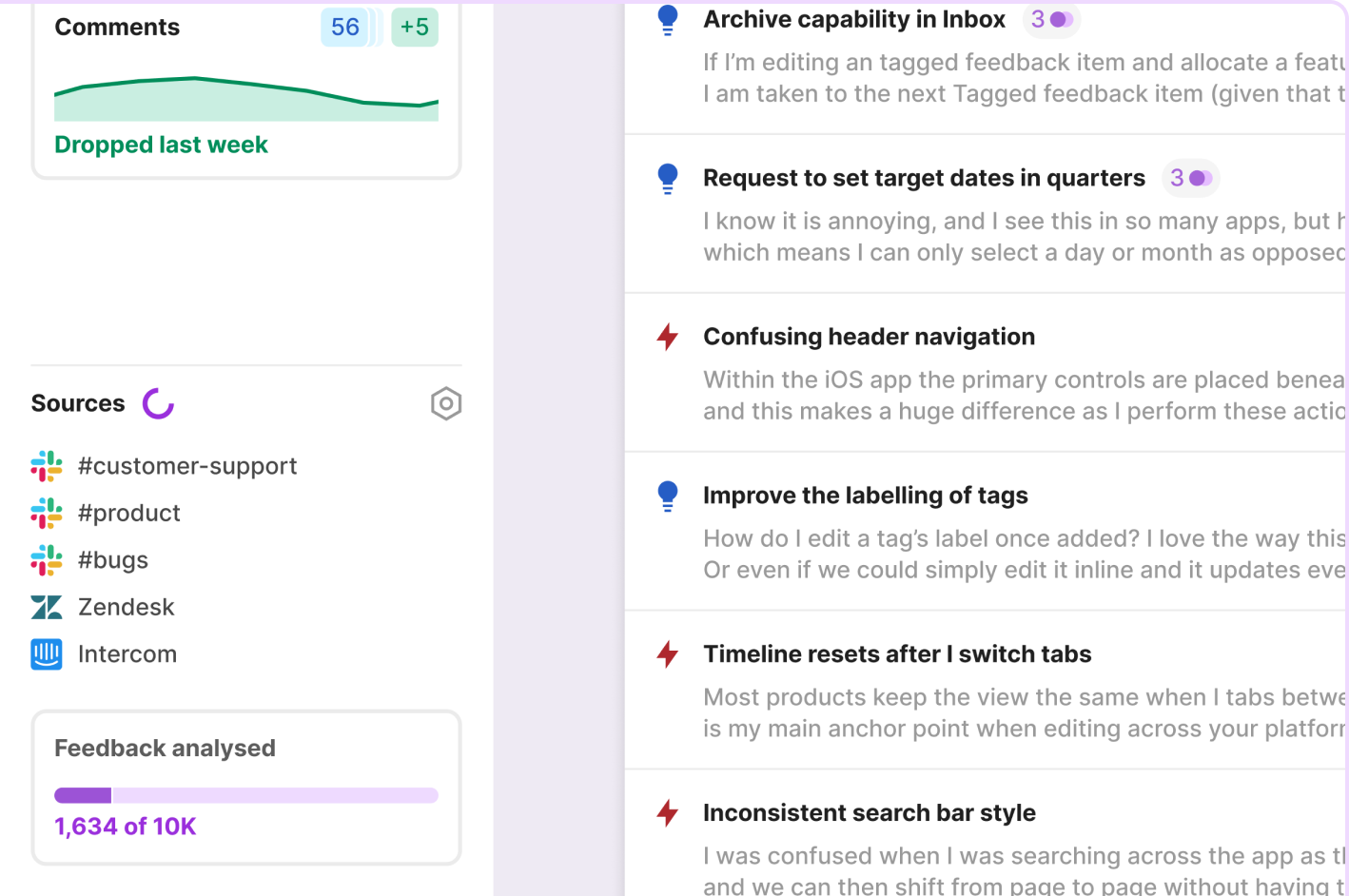
Task: Click the lightning bolt beside Confusing header navigation
Action: tap(668, 337)
